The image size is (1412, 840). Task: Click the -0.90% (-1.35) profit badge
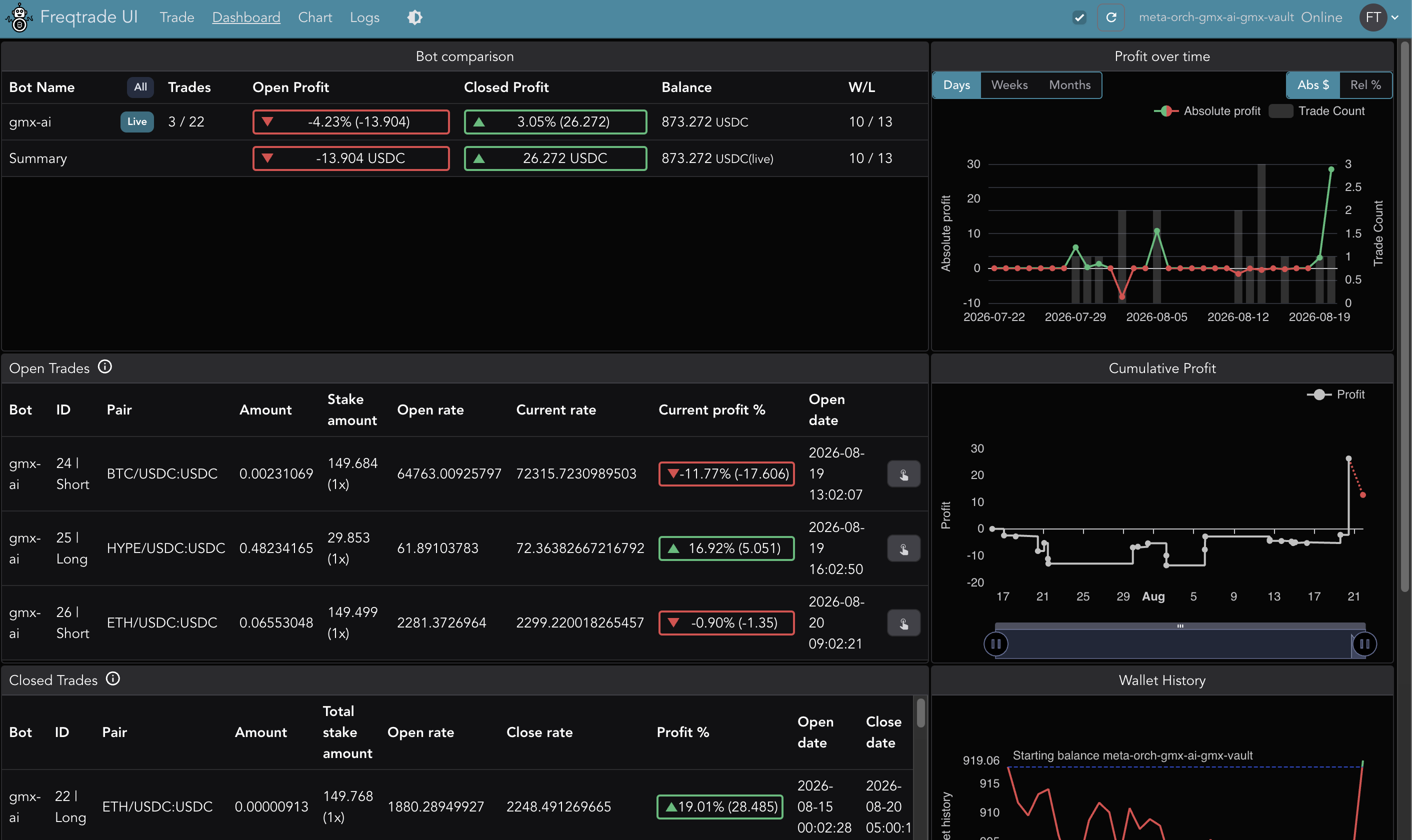click(x=726, y=622)
